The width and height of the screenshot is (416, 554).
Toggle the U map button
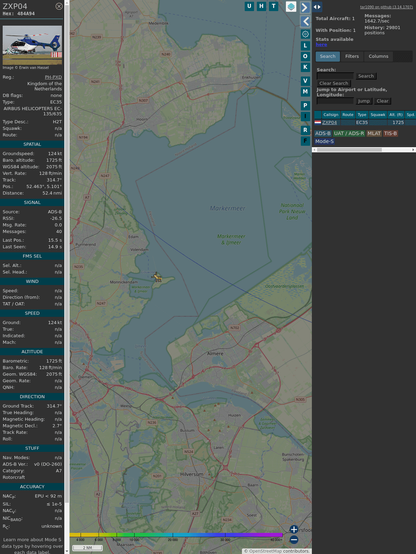pyautogui.click(x=249, y=6)
